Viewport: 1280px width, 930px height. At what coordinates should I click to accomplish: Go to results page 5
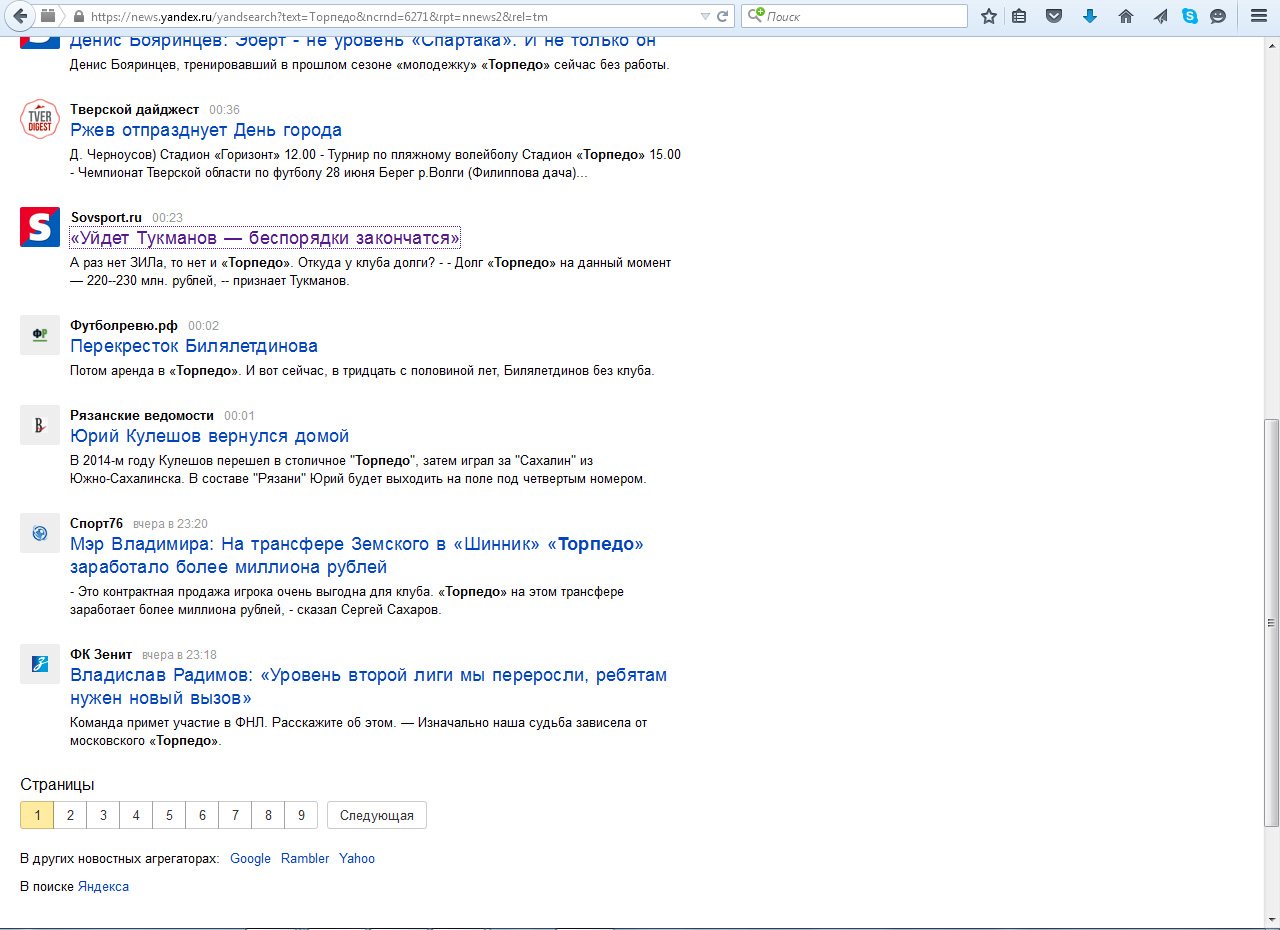click(169, 815)
